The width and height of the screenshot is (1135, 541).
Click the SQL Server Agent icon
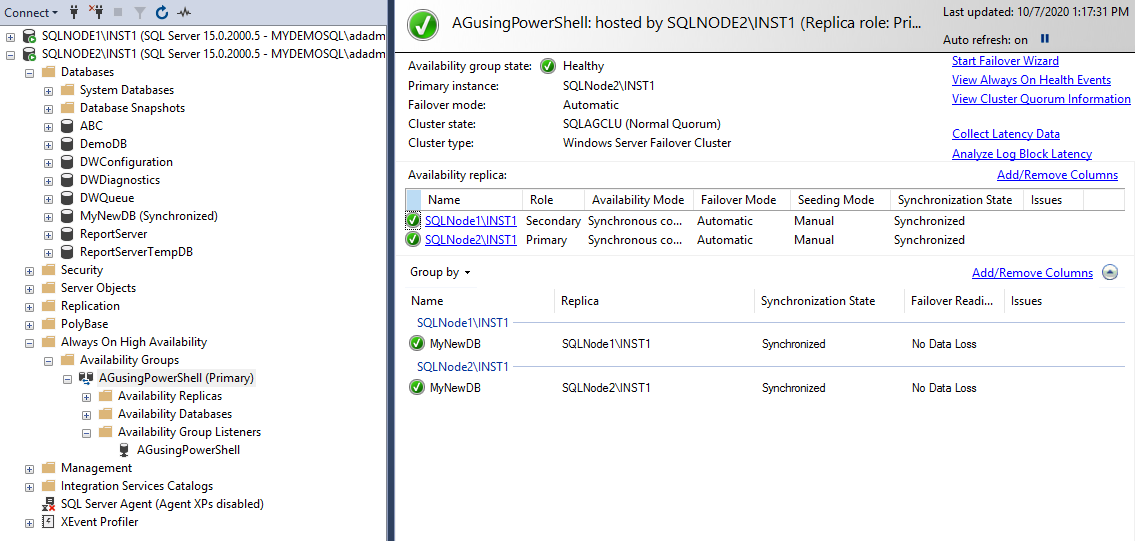[48, 504]
